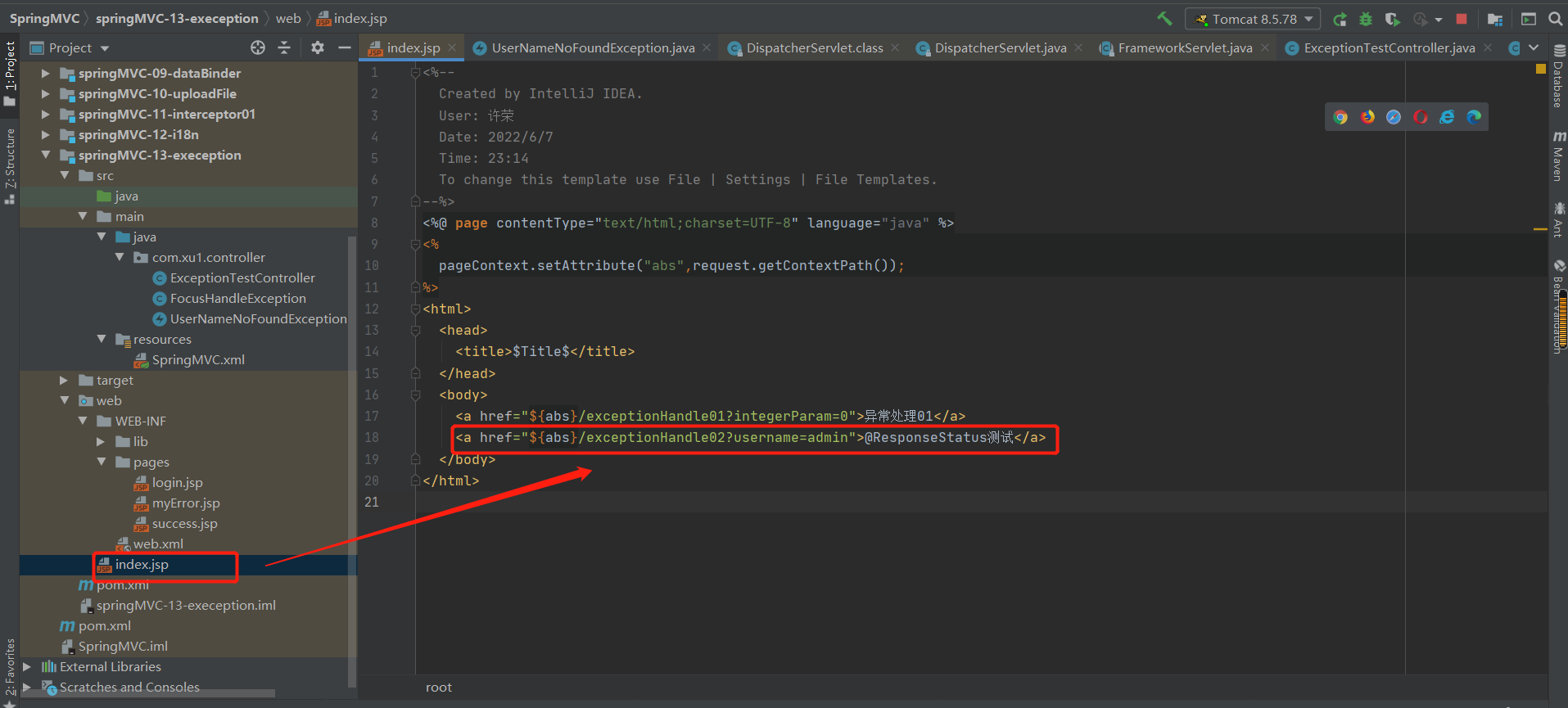1568x708 pixels.
Task: Expand the target folder
Action: point(64,380)
